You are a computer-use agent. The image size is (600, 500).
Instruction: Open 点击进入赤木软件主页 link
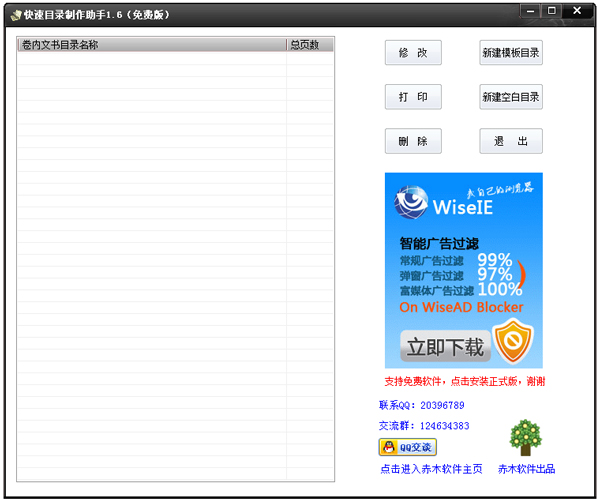tap(431, 469)
